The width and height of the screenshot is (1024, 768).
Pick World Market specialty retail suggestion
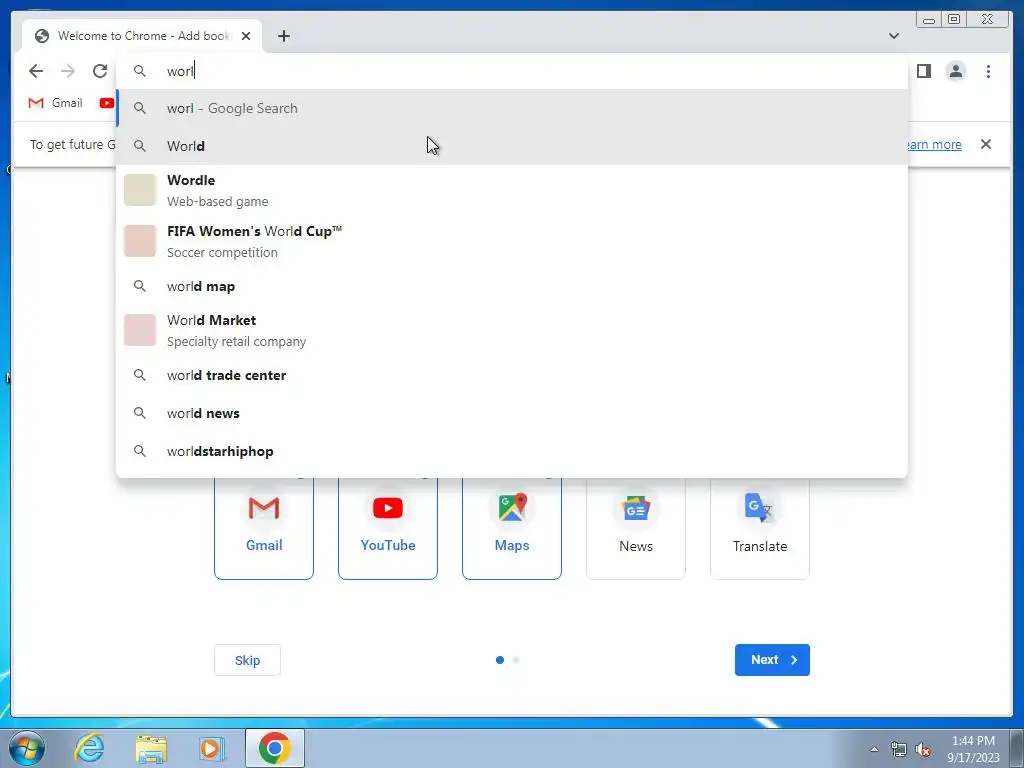(x=511, y=330)
